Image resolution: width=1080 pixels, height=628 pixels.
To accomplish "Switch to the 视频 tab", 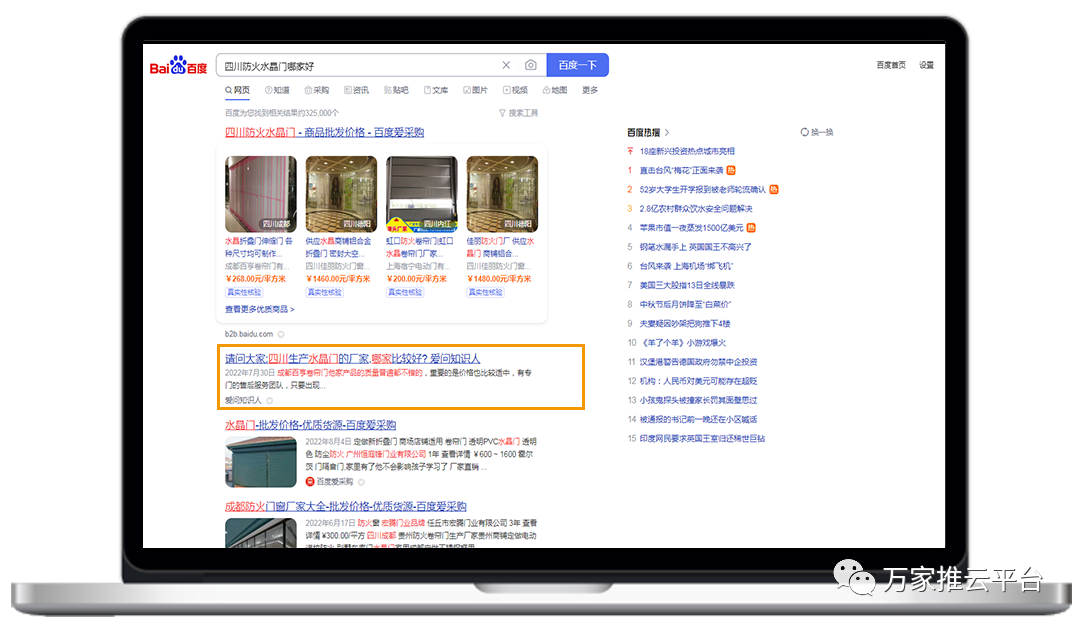I will pos(515,90).
